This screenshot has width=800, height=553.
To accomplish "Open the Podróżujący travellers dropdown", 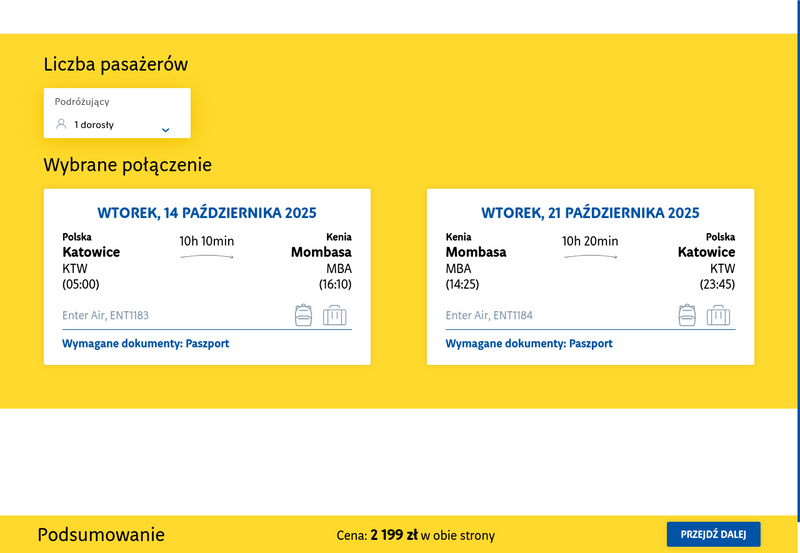I will [117, 113].
